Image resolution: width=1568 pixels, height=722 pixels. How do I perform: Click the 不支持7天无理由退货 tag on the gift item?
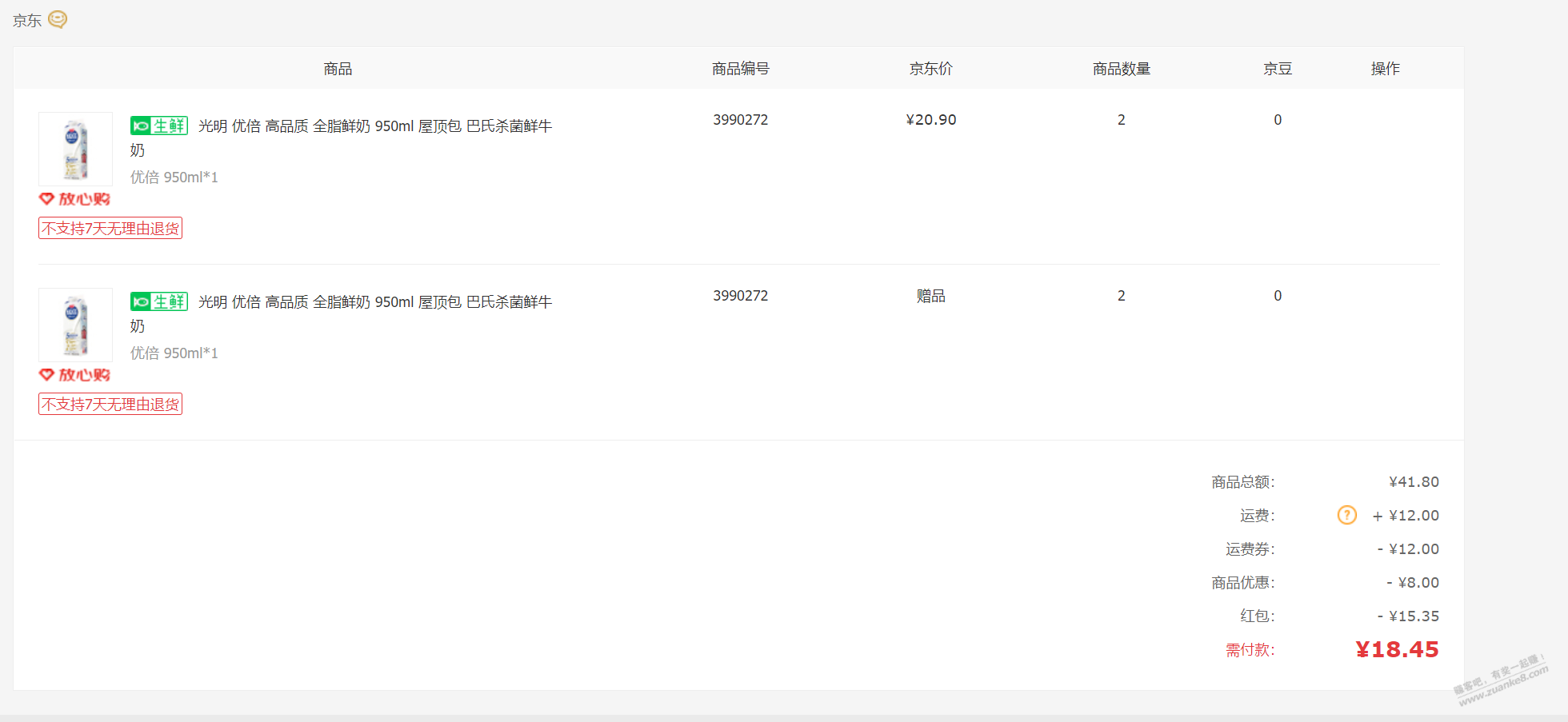tap(110, 405)
